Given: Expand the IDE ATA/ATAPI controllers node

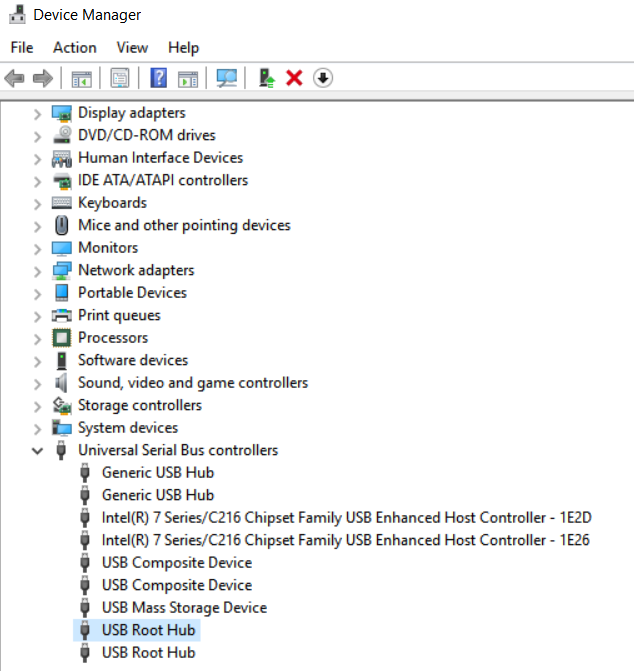Looking at the screenshot, I should (x=38, y=182).
